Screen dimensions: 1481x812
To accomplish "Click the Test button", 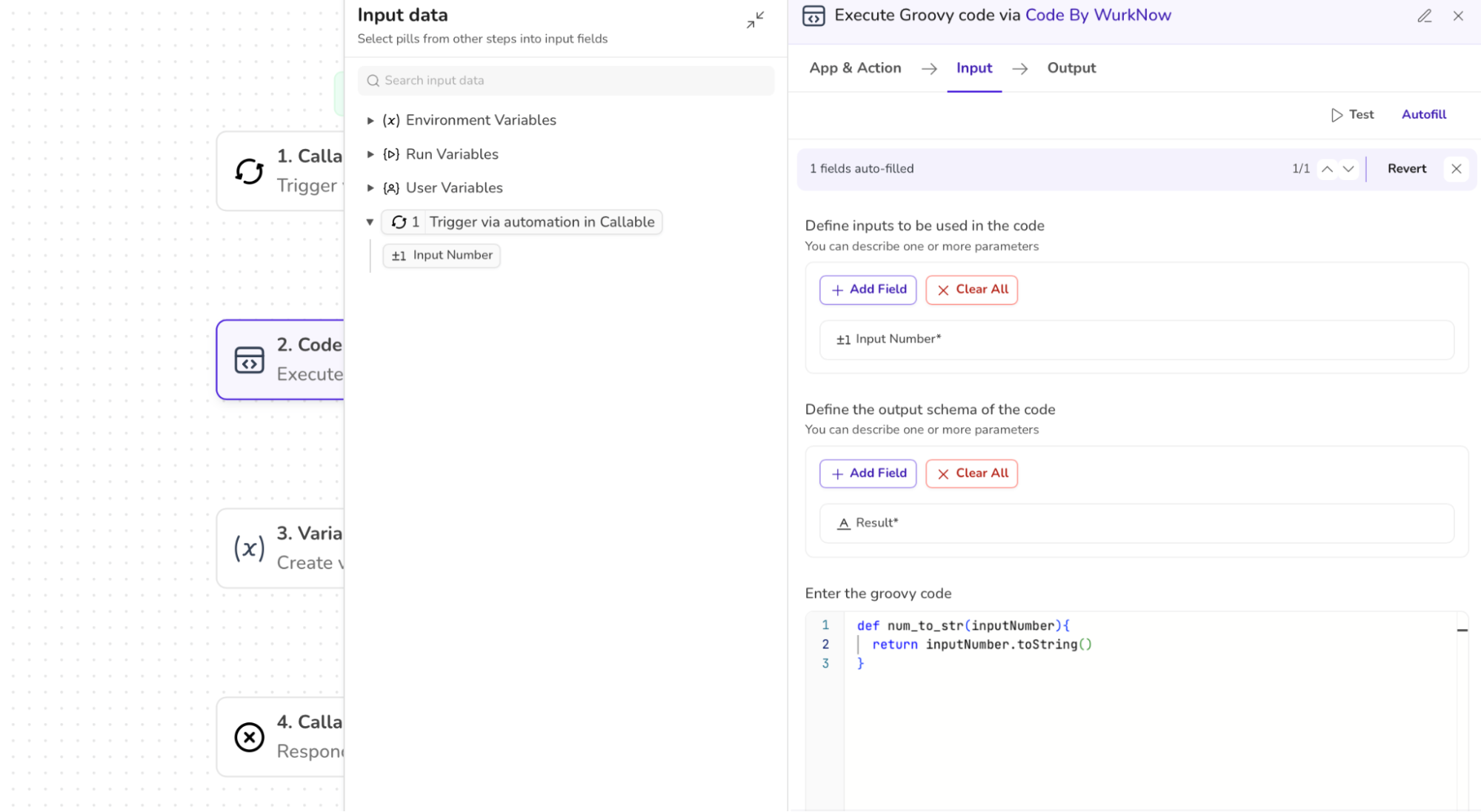I will pos(1352,115).
